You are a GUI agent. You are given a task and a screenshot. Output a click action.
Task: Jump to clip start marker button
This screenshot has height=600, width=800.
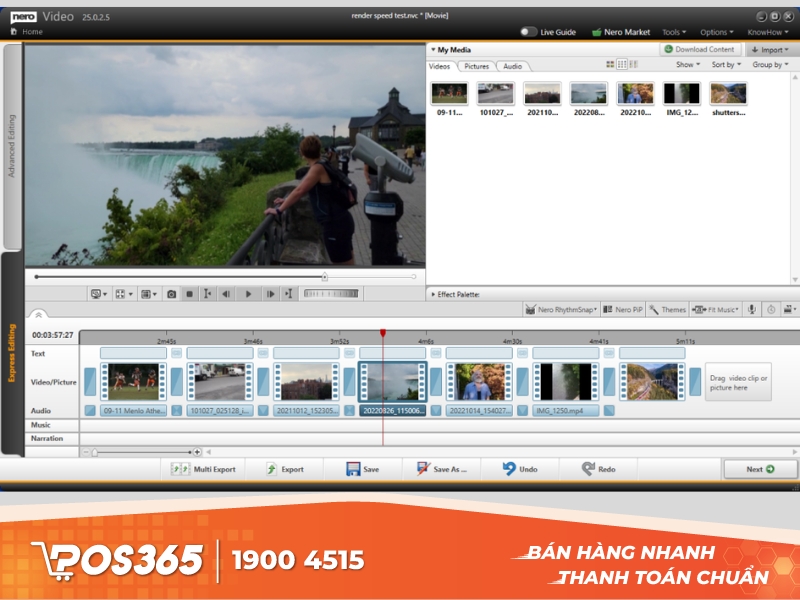click(207, 294)
